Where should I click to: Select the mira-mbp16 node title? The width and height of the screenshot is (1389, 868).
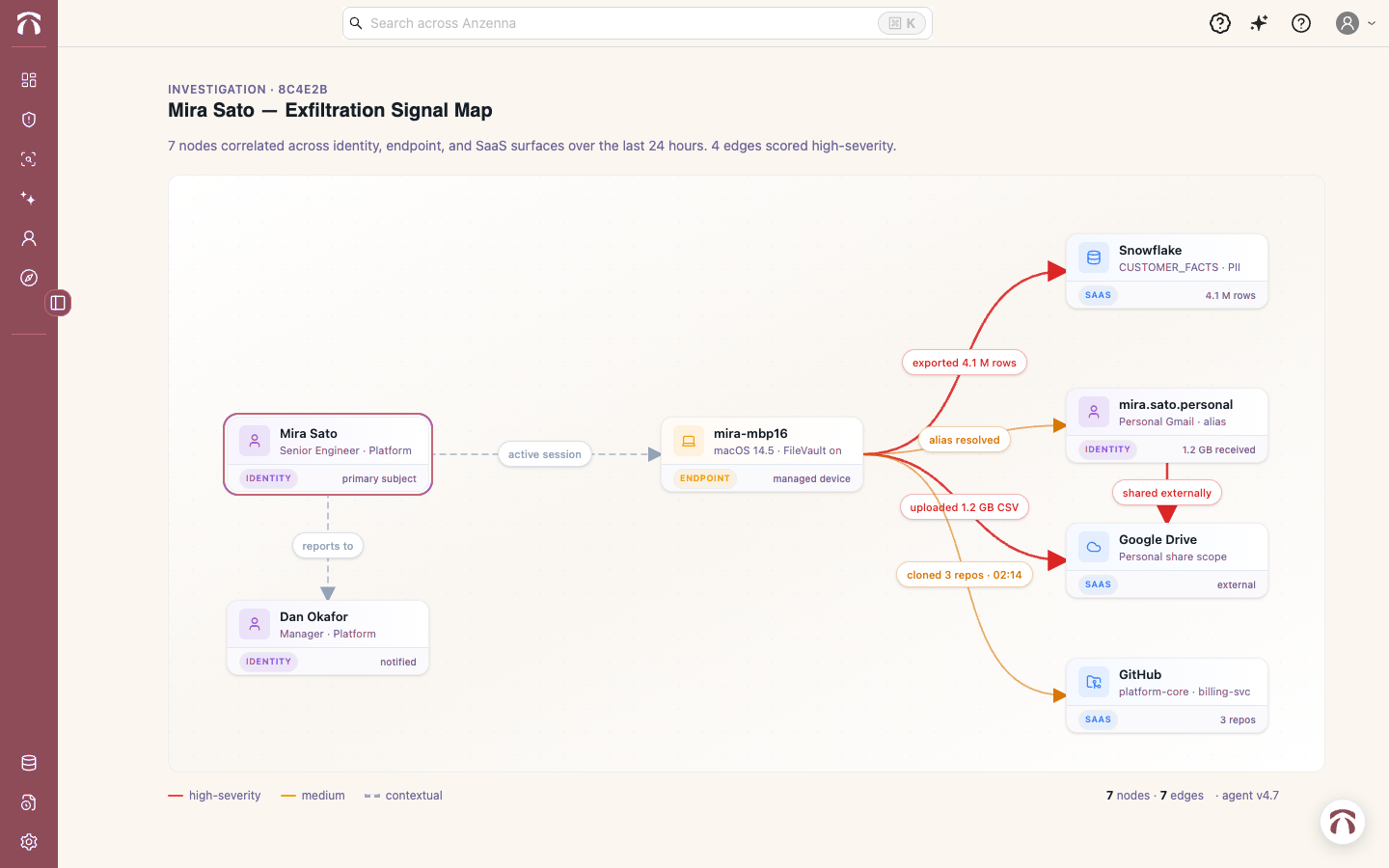tap(750, 433)
